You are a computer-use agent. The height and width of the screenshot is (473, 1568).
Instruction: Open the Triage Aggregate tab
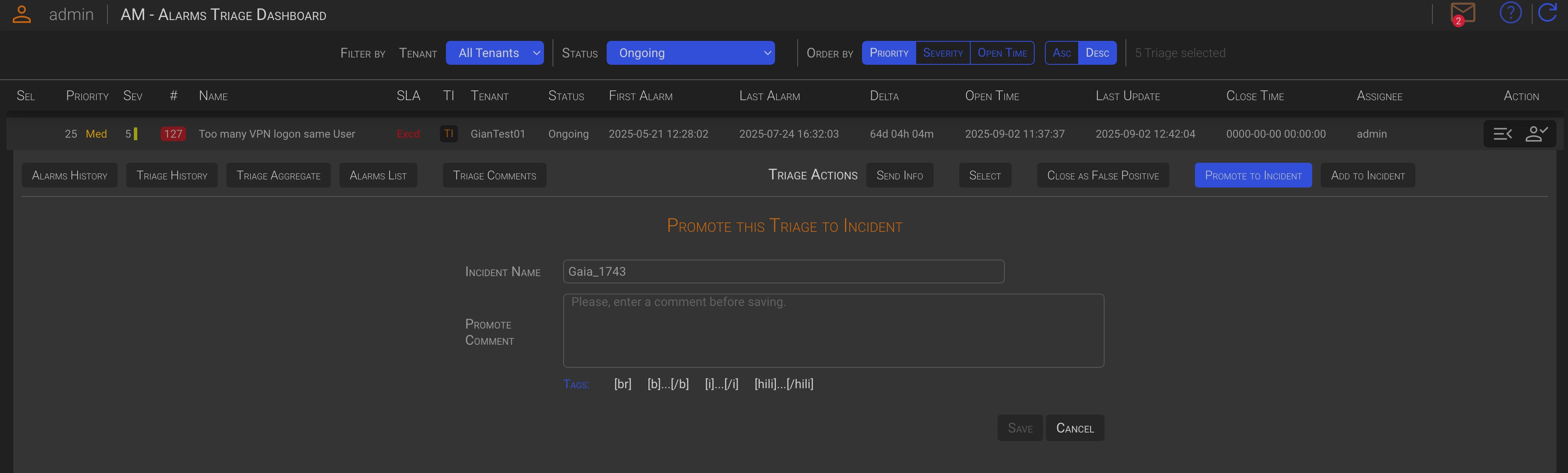(x=278, y=175)
